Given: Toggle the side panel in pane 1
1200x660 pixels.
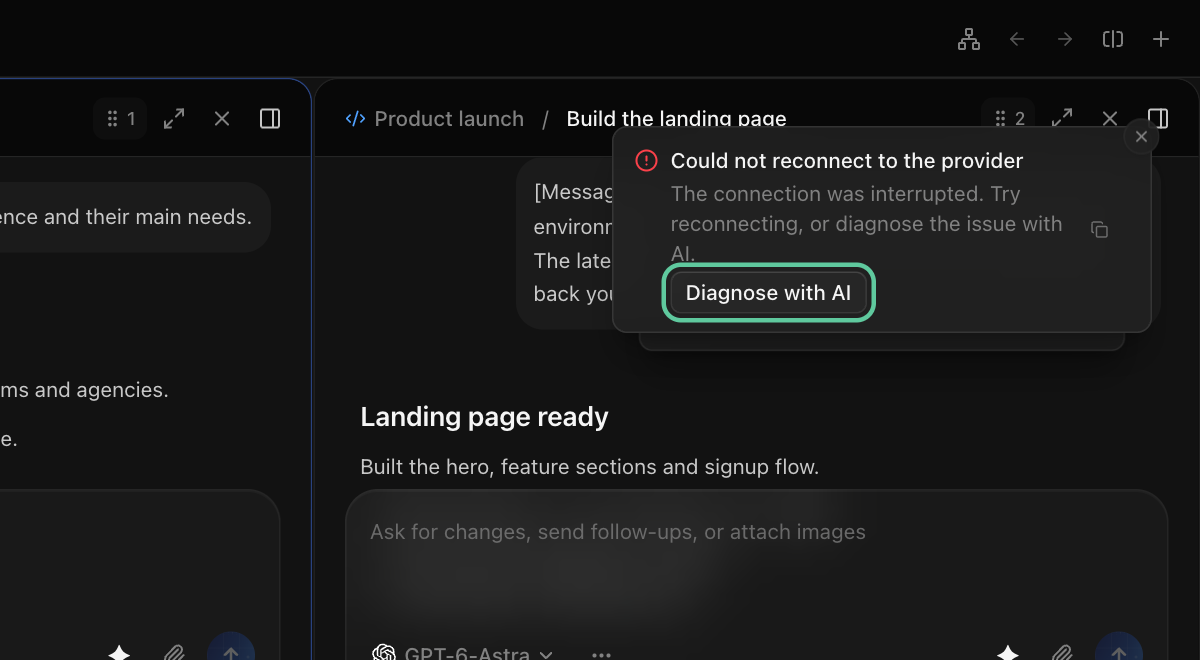Looking at the screenshot, I should pos(270,119).
